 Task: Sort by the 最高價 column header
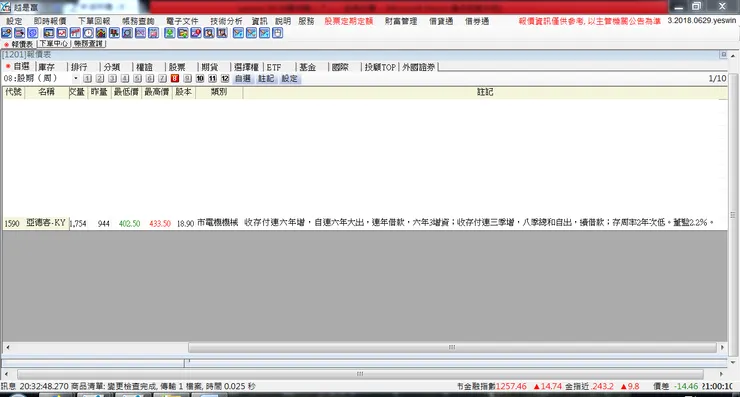(x=157, y=92)
